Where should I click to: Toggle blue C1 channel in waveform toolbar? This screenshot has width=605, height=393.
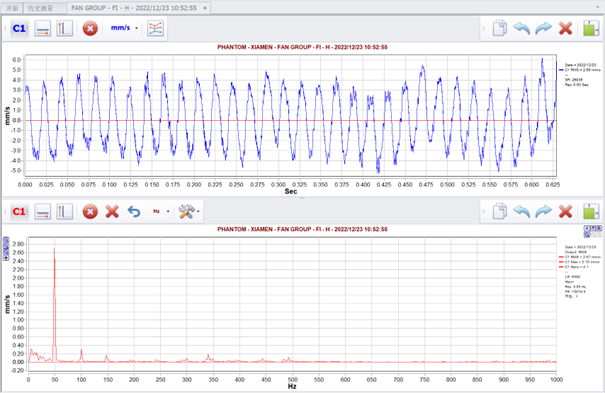point(19,28)
